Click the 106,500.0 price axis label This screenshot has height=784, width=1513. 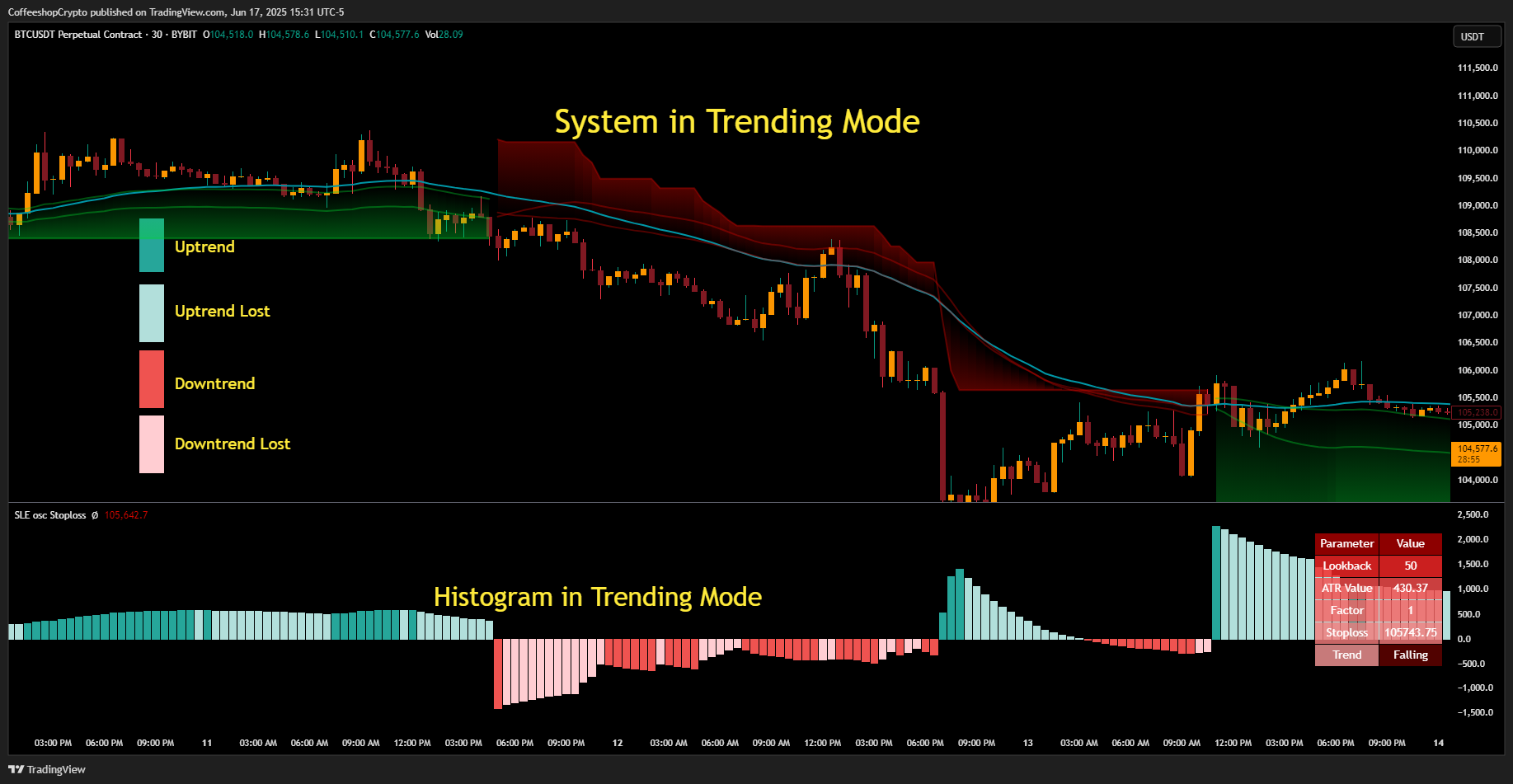1478,343
